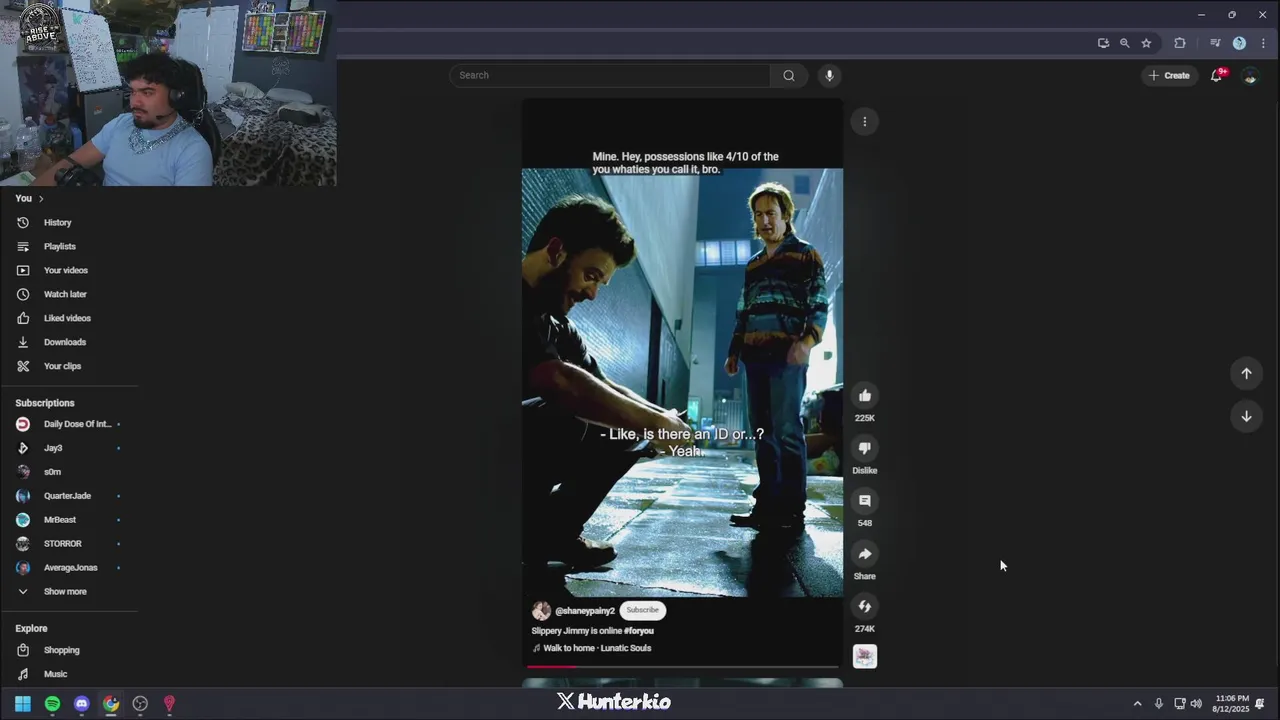
Task: Open OBS Studio from the taskbar
Action: pos(140,704)
